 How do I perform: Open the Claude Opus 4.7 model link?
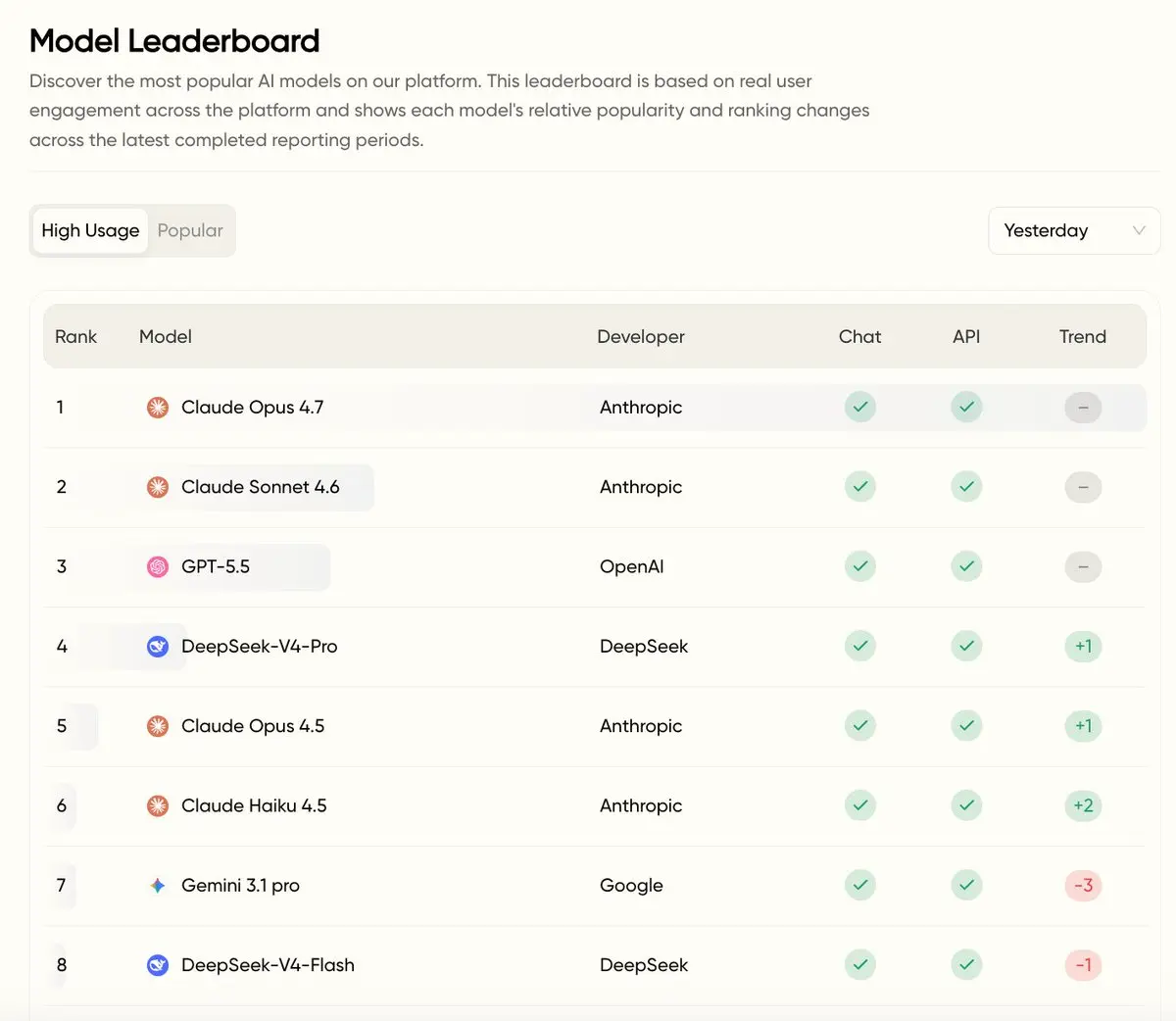[x=252, y=408]
